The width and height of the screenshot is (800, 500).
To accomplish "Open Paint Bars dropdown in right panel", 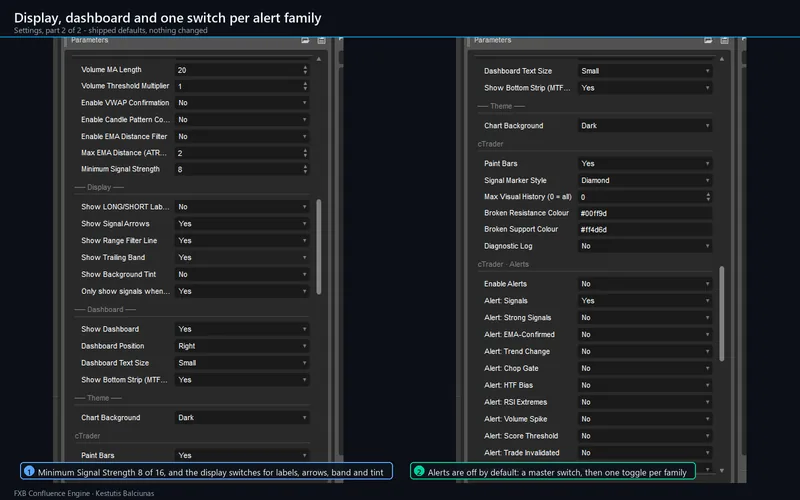I will 645,164.
